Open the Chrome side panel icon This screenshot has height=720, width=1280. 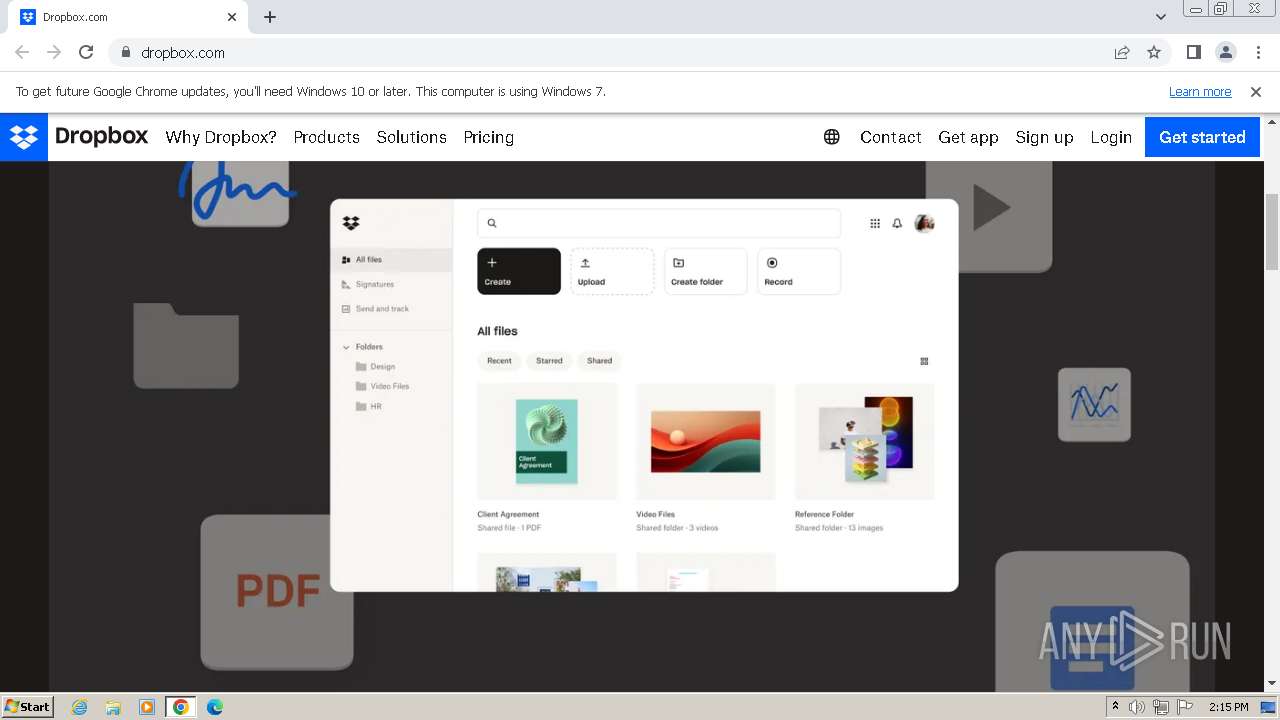coord(1194,52)
